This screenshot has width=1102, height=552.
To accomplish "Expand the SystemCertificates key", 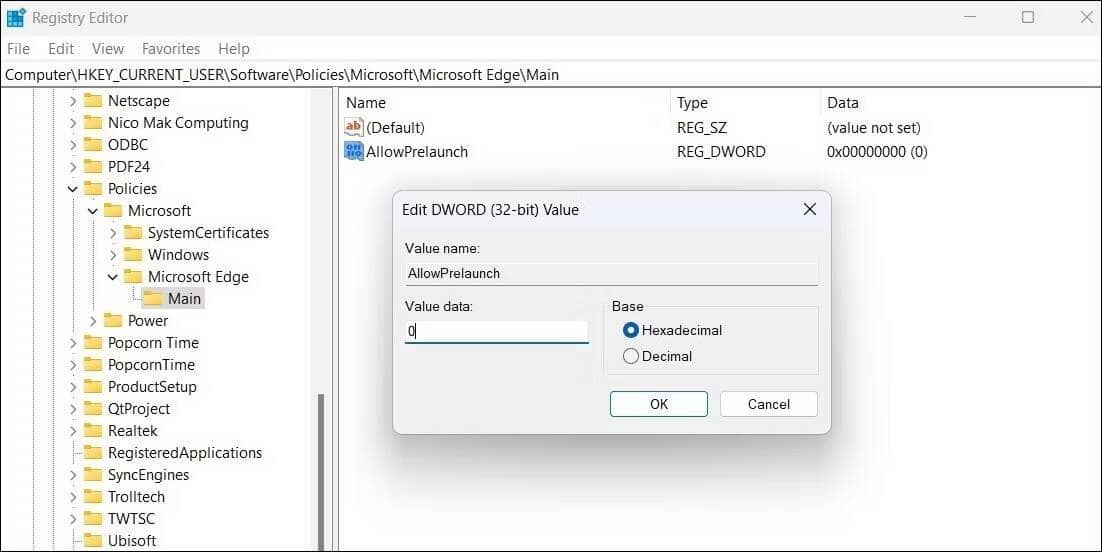I will [113, 233].
